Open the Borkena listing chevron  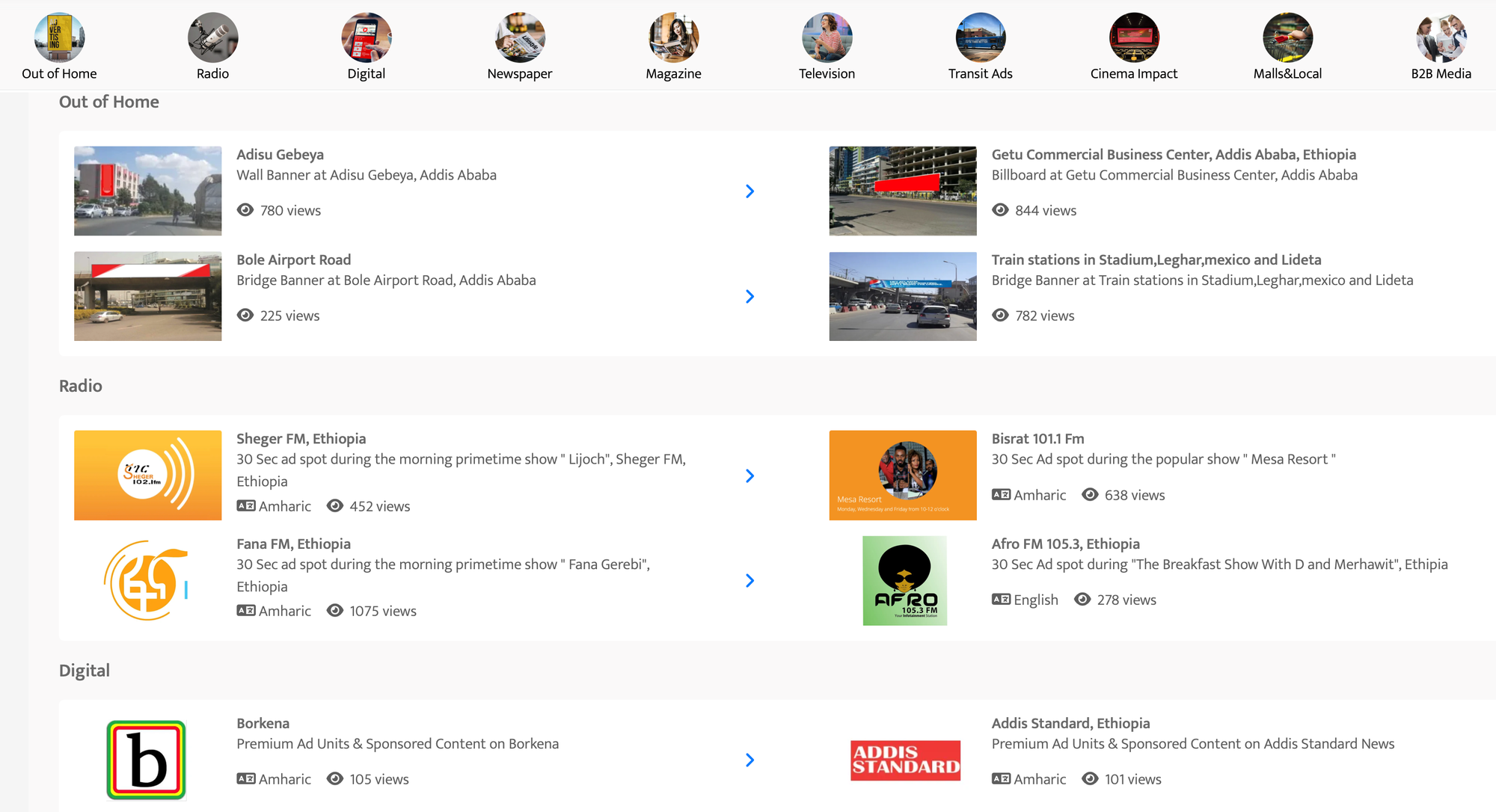749,760
